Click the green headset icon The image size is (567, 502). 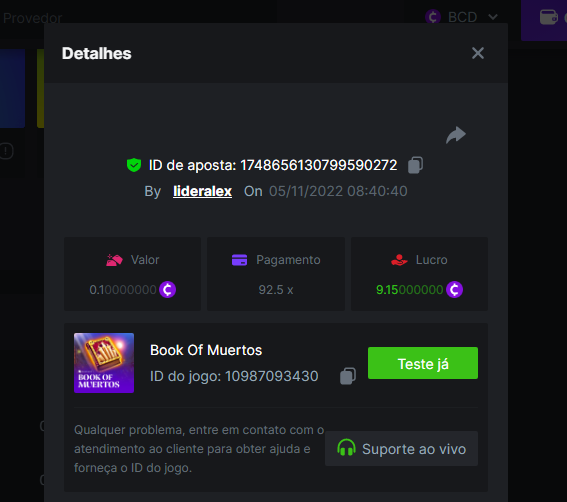click(x=346, y=447)
